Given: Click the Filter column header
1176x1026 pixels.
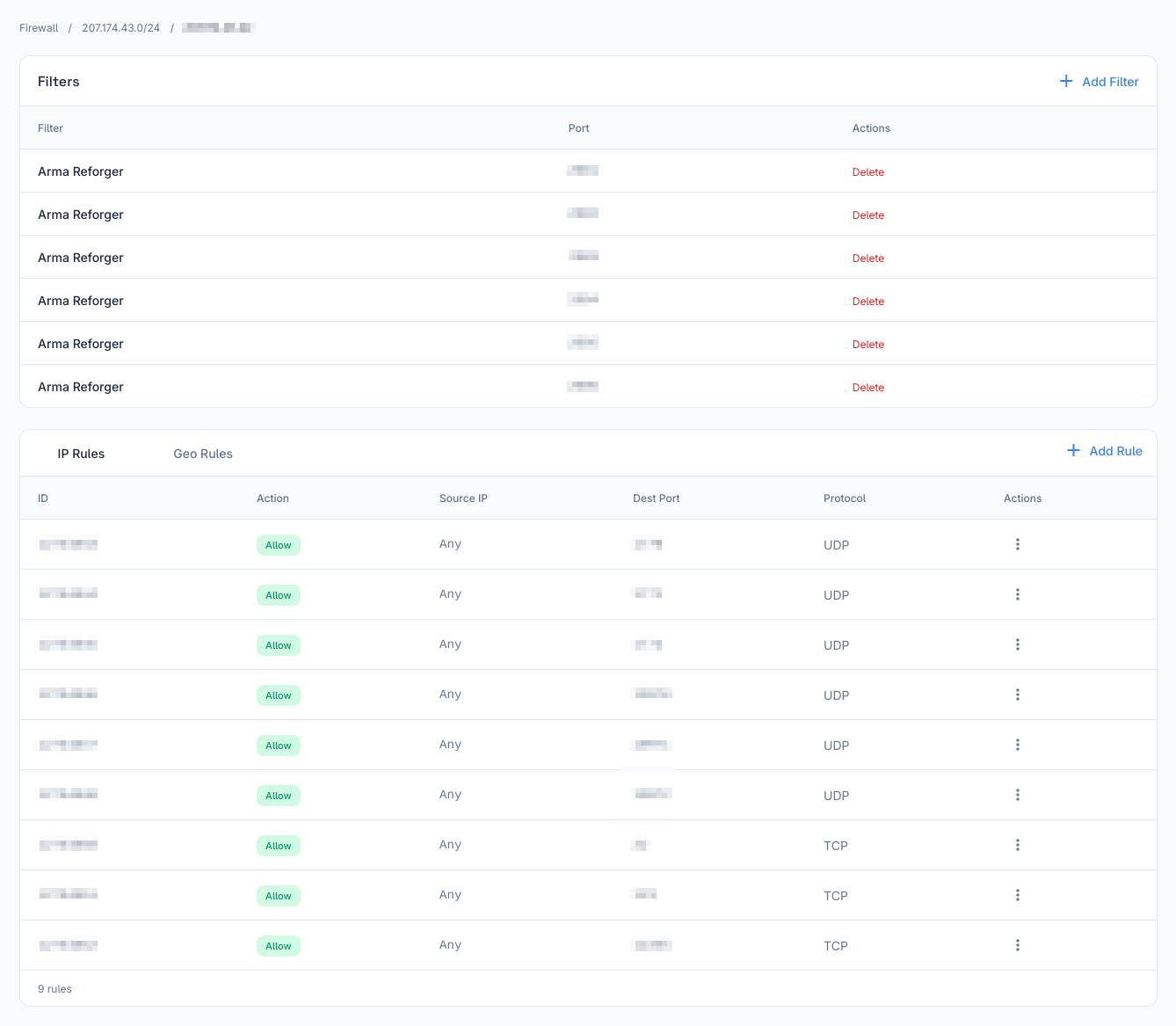Looking at the screenshot, I should coord(50,128).
